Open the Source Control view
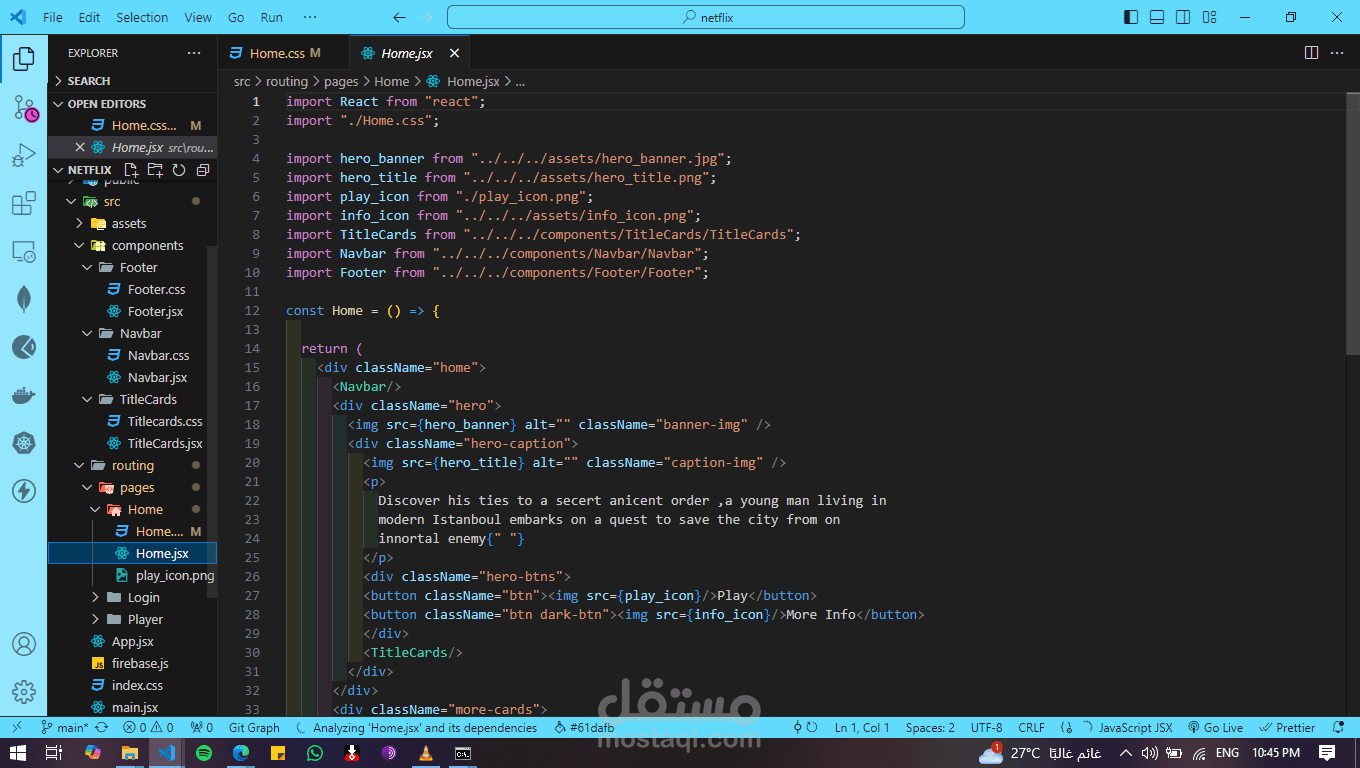This screenshot has height=768, width=1360. pyautogui.click(x=24, y=108)
